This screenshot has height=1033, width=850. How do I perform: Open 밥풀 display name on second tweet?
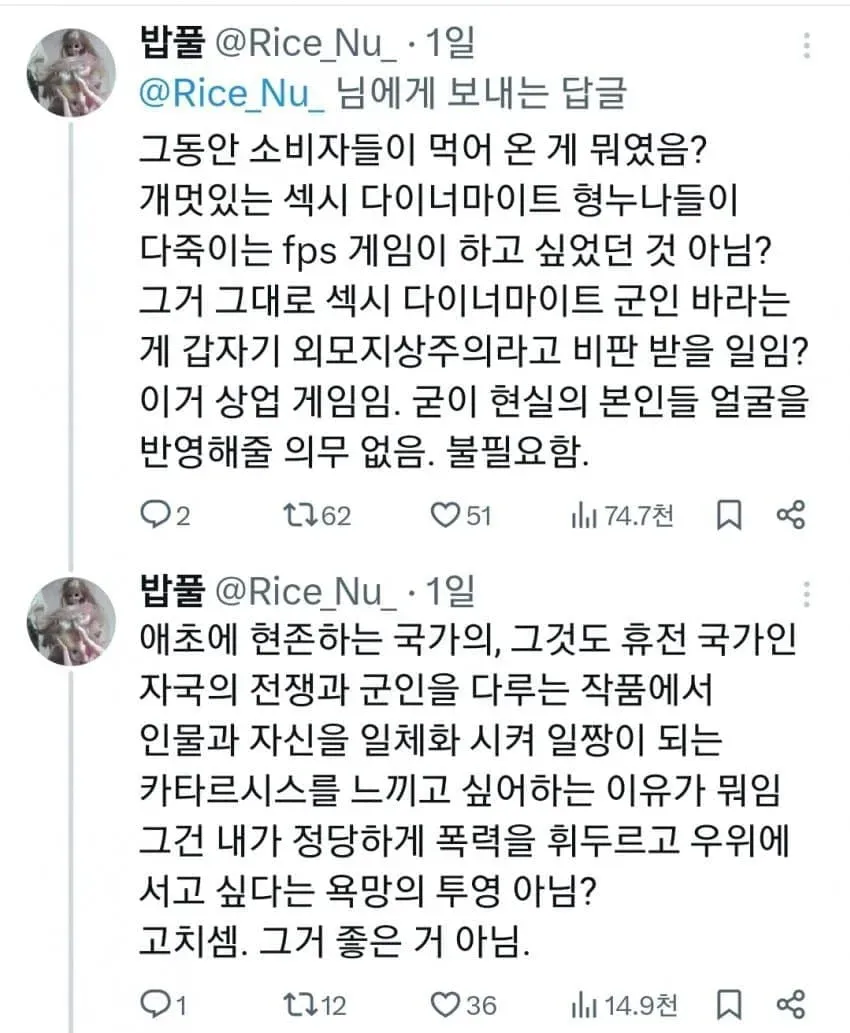click(x=173, y=590)
